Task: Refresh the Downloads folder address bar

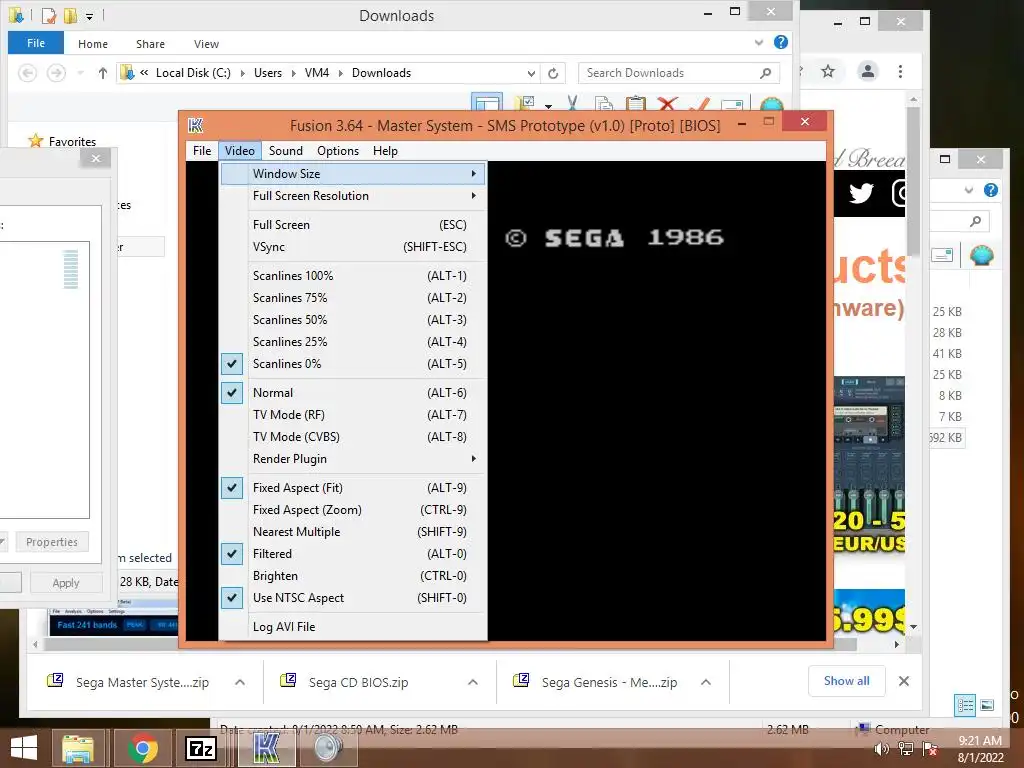Action: [x=553, y=73]
